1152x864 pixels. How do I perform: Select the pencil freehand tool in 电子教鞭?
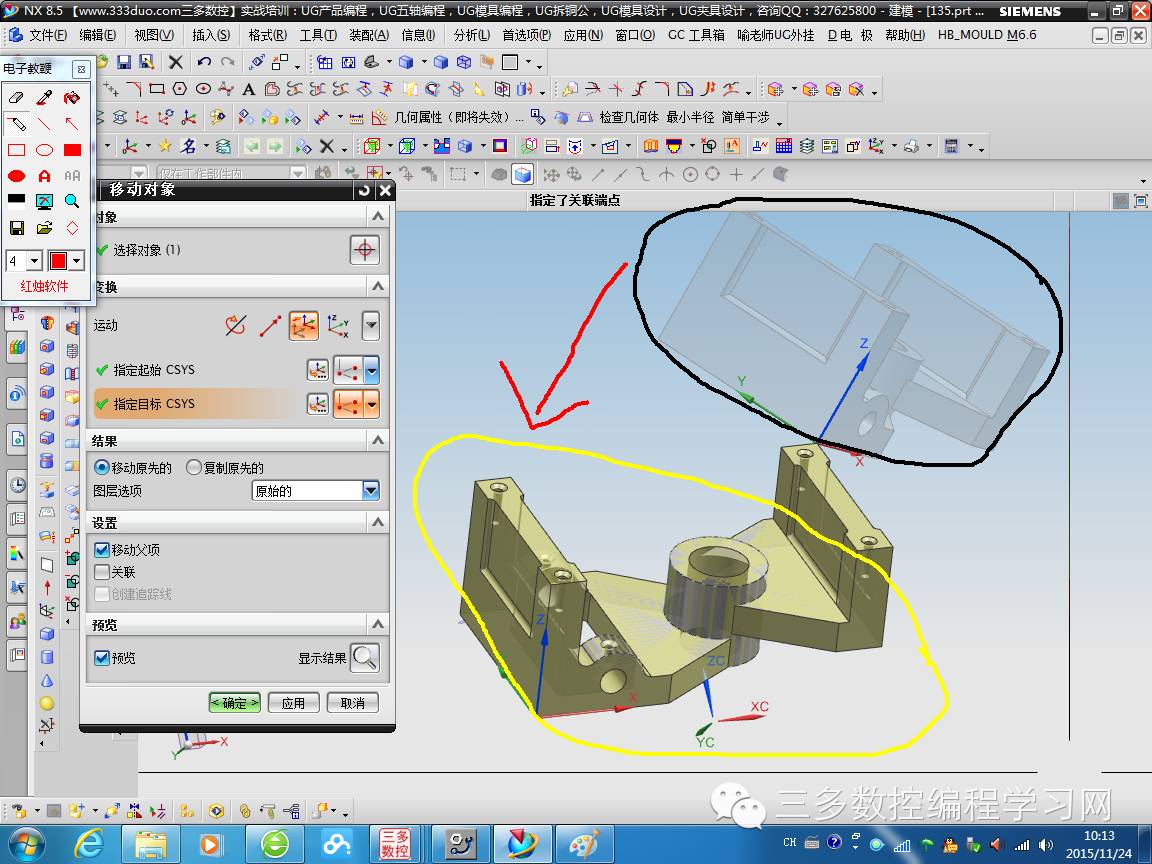[16, 123]
